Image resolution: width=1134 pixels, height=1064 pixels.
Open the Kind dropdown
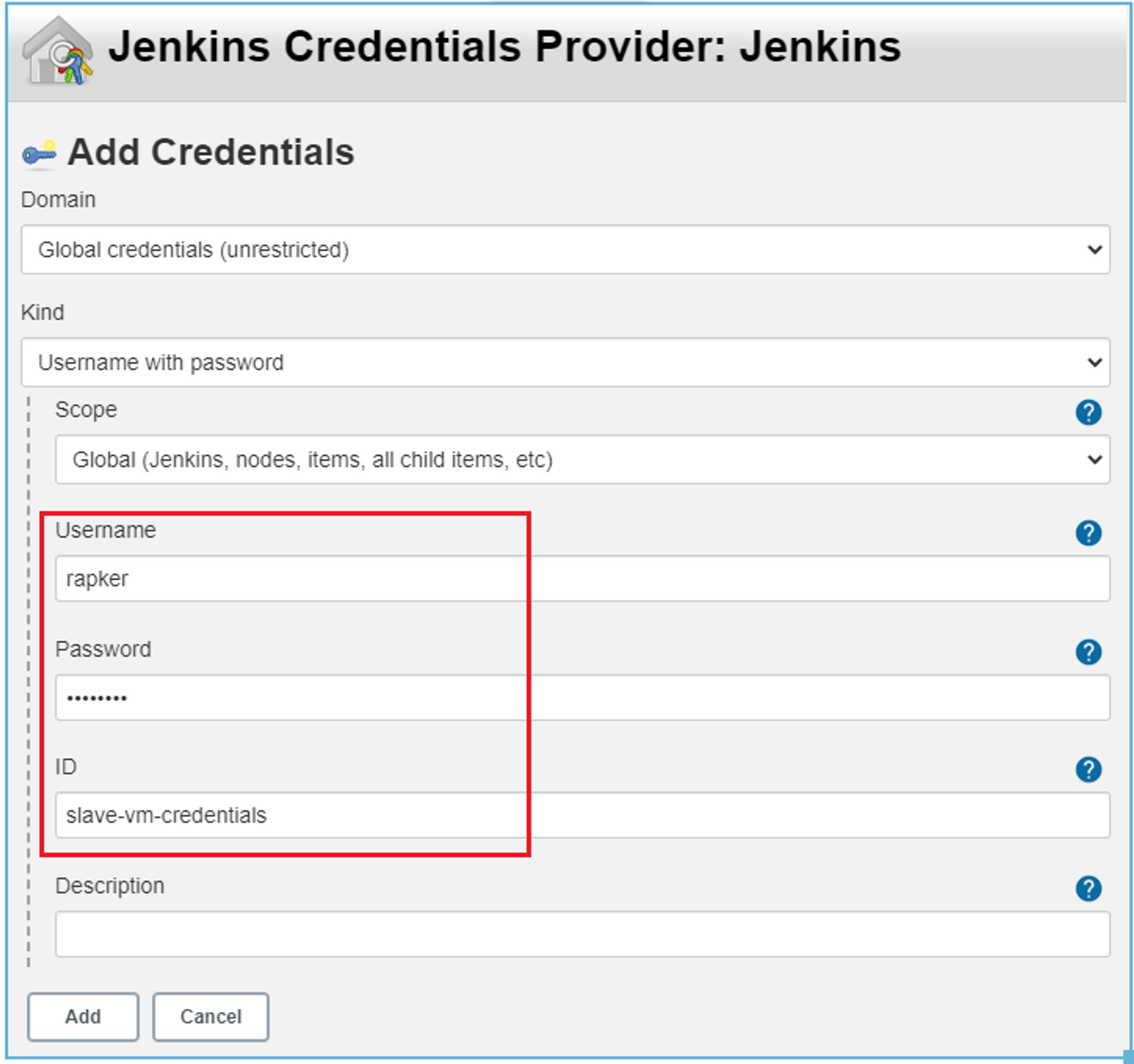click(x=565, y=362)
